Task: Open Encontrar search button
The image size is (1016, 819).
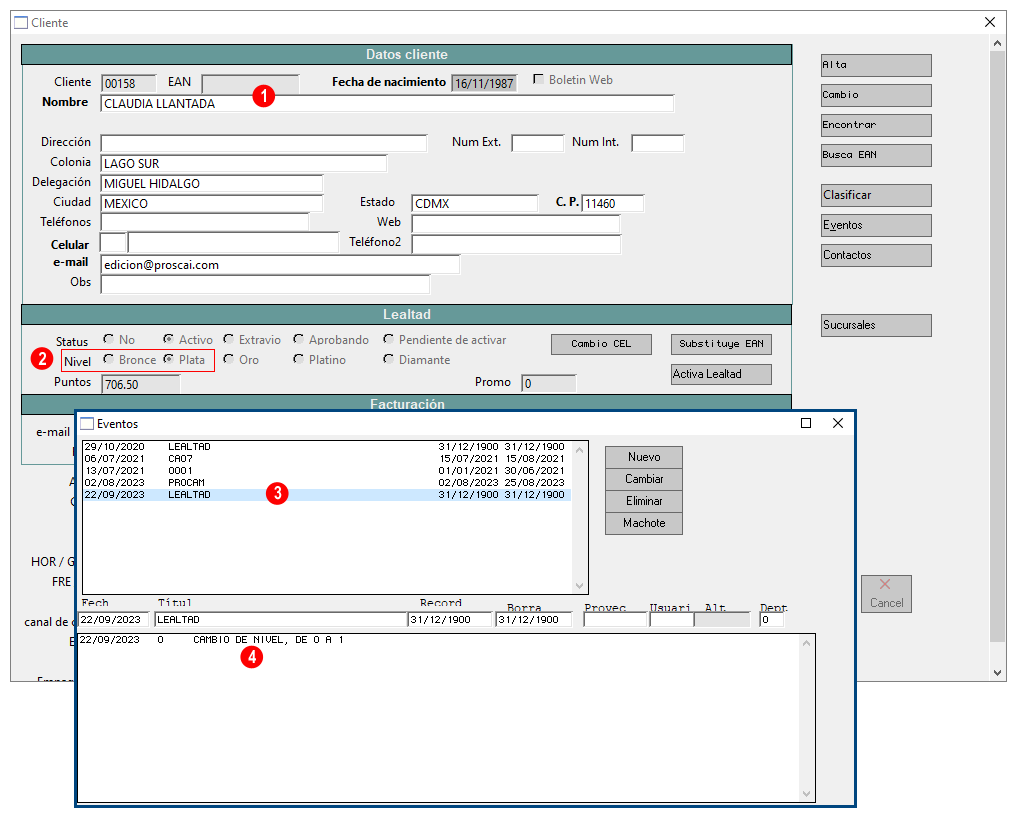Action: click(876, 125)
